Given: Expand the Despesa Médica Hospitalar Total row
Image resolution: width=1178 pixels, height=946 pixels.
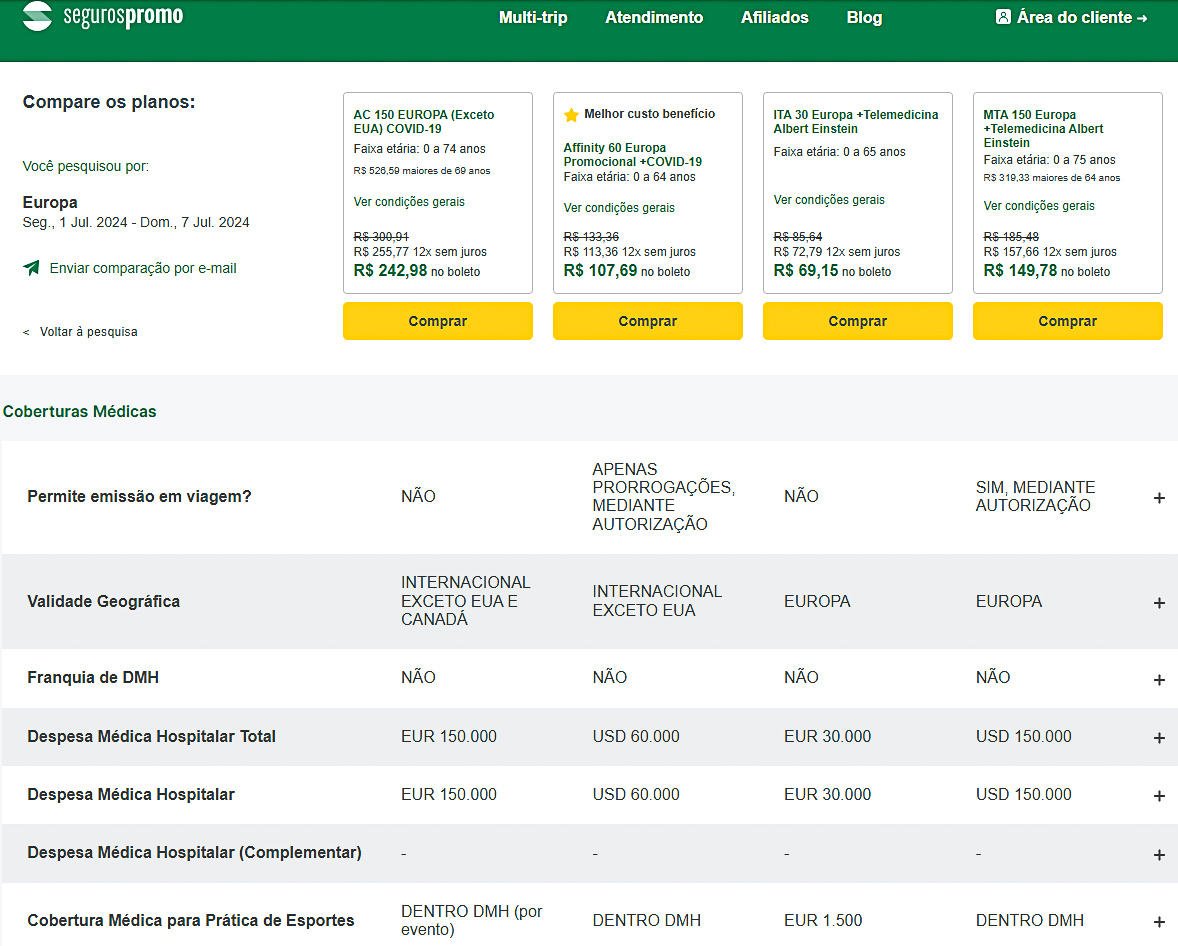Looking at the screenshot, I should 1159,738.
